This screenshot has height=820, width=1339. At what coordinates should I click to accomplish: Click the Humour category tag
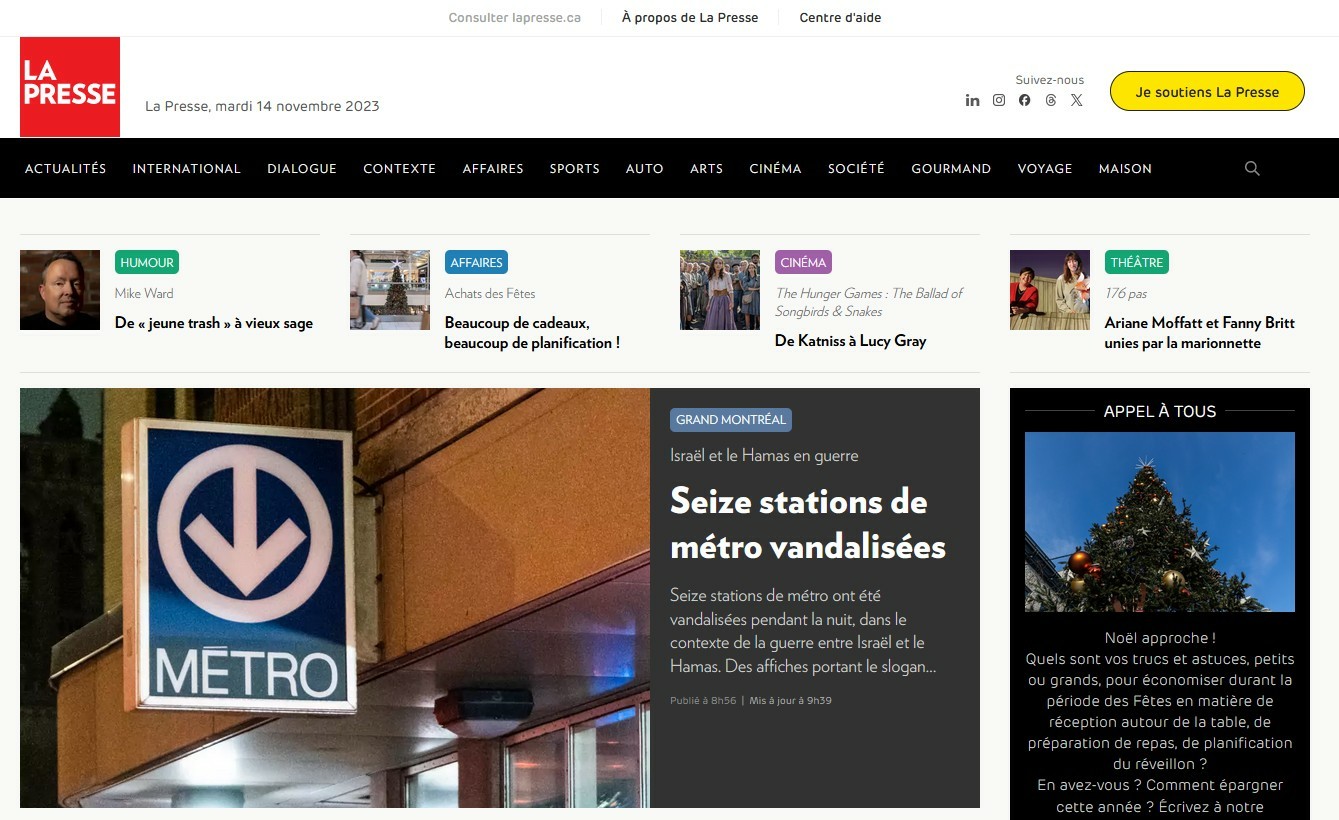click(147, 262)
